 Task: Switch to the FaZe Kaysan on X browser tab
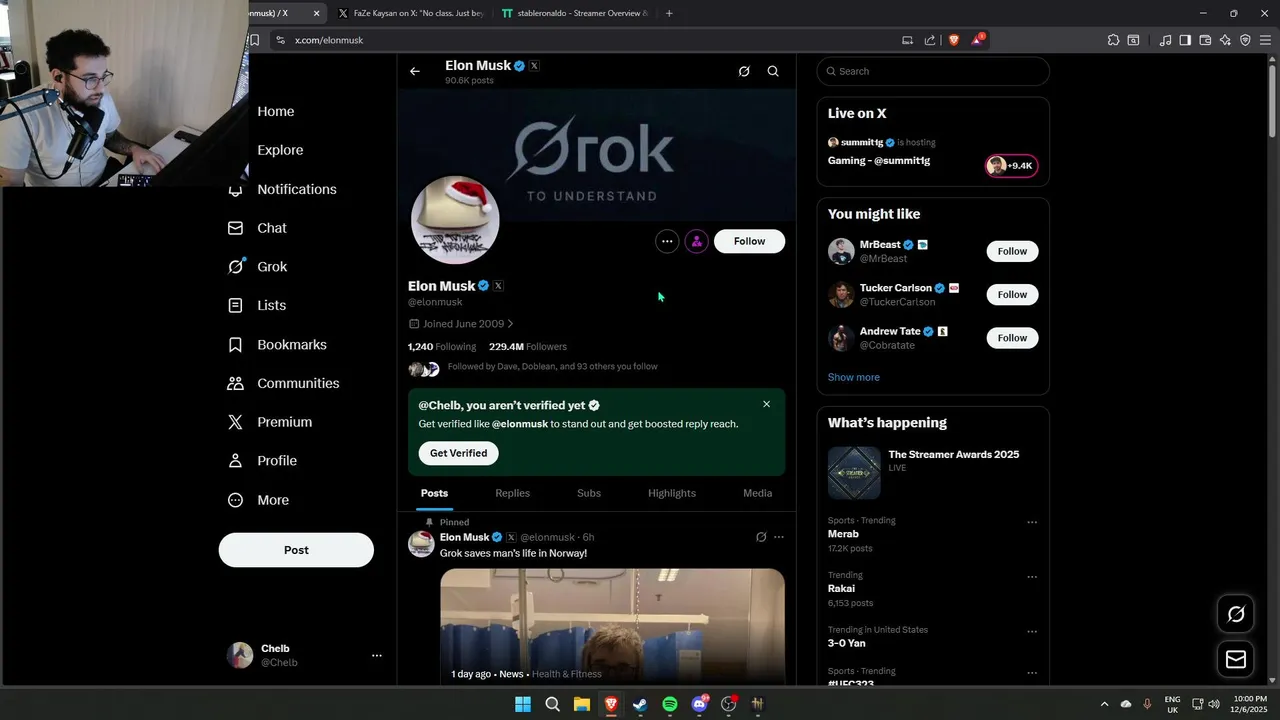tap(410, 13)
